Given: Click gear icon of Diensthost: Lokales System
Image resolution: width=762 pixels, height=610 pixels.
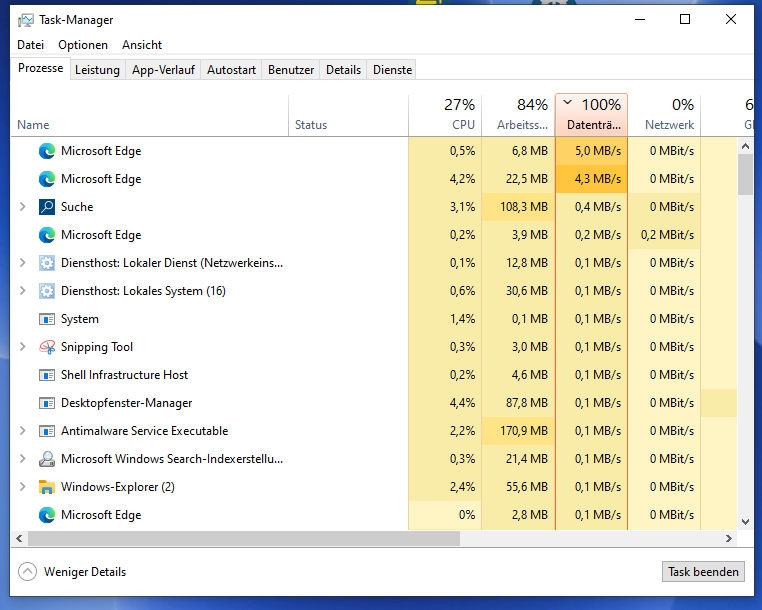Looking at the screenshot, I should click(x=47, y=291).
